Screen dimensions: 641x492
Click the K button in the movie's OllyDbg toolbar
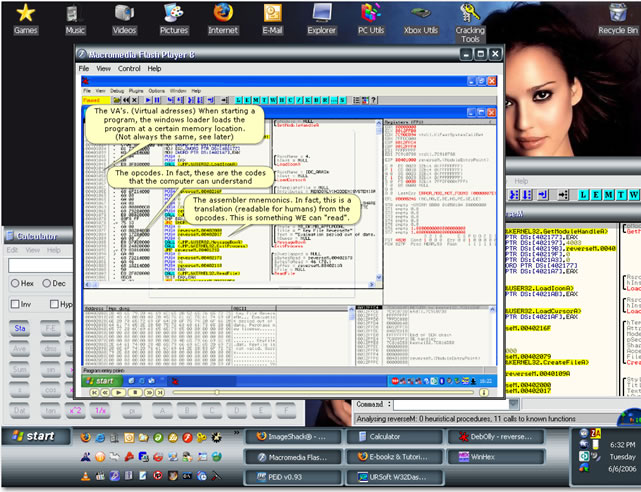pyautogui.click(x=308, y=100)
